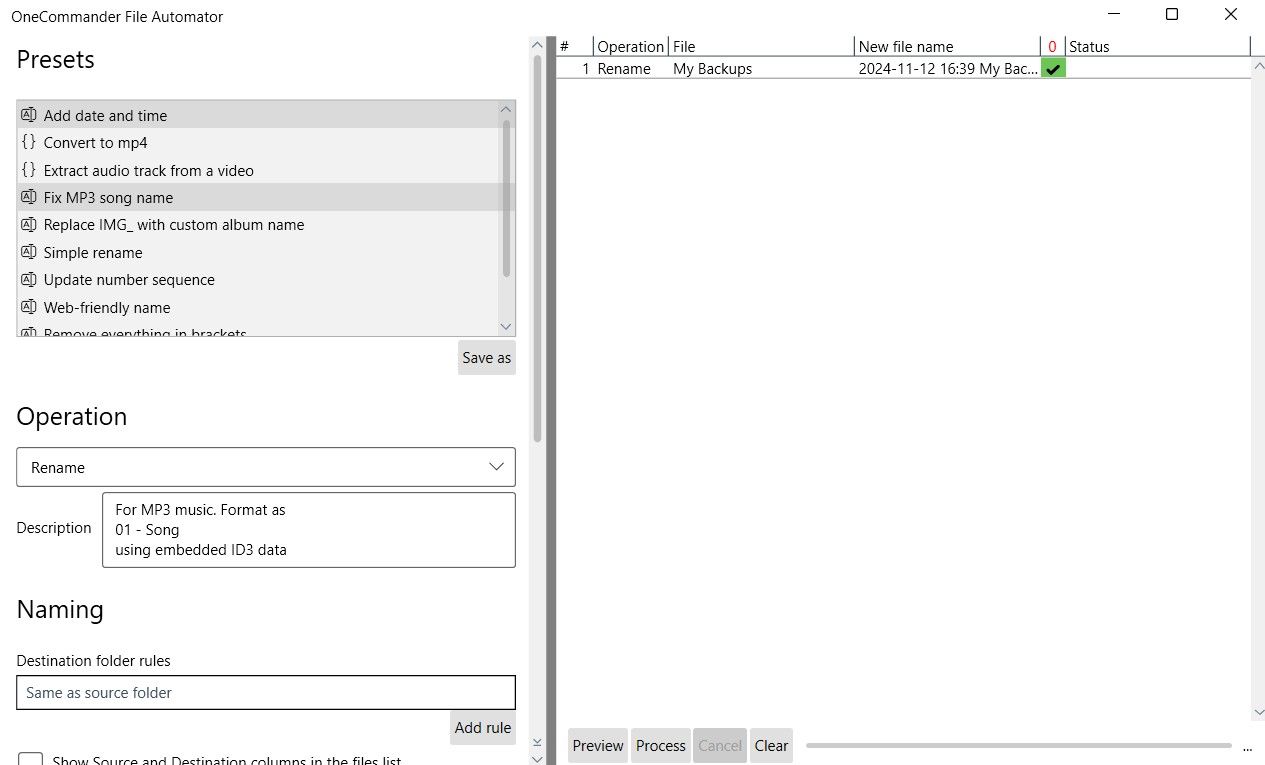
Task: Click the green checkmark status for My Backups
Action: (x=1053, y=69)
